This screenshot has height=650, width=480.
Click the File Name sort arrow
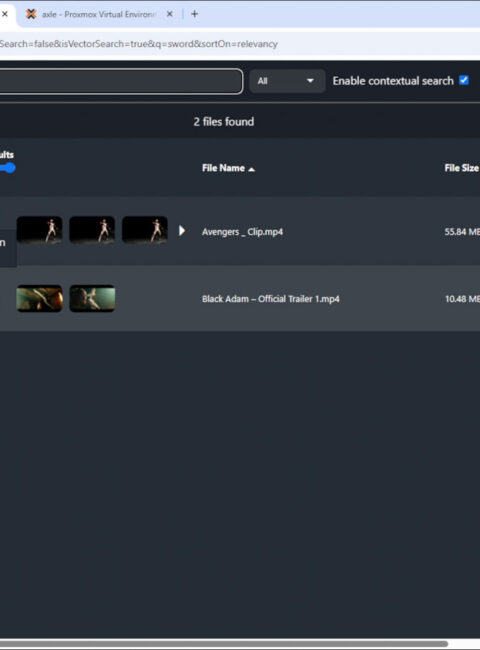click(251, 169)
